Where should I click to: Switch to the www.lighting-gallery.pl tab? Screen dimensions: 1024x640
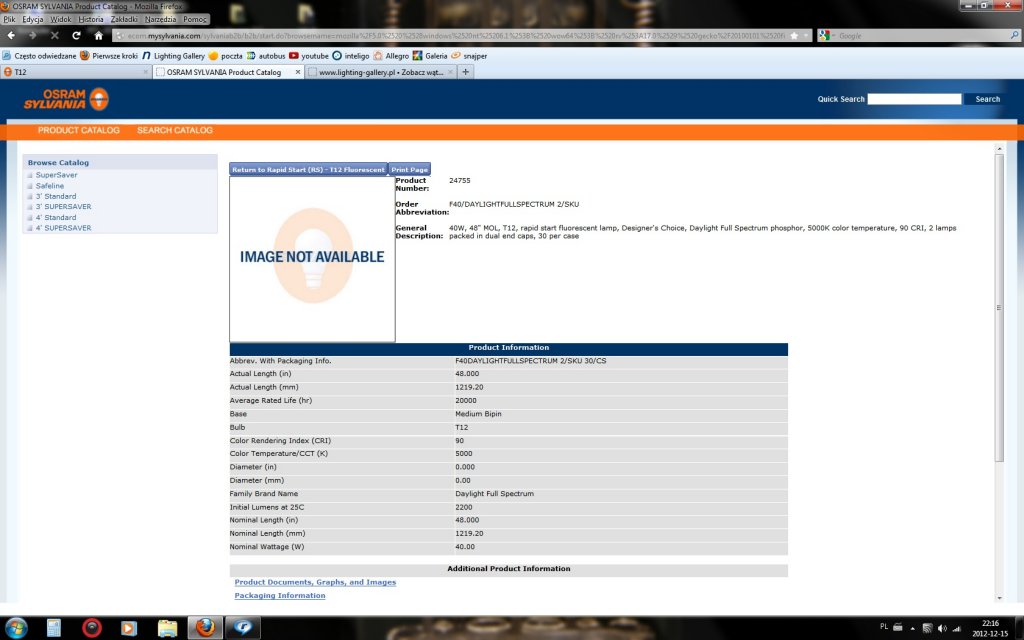click(x=380, y=72)
